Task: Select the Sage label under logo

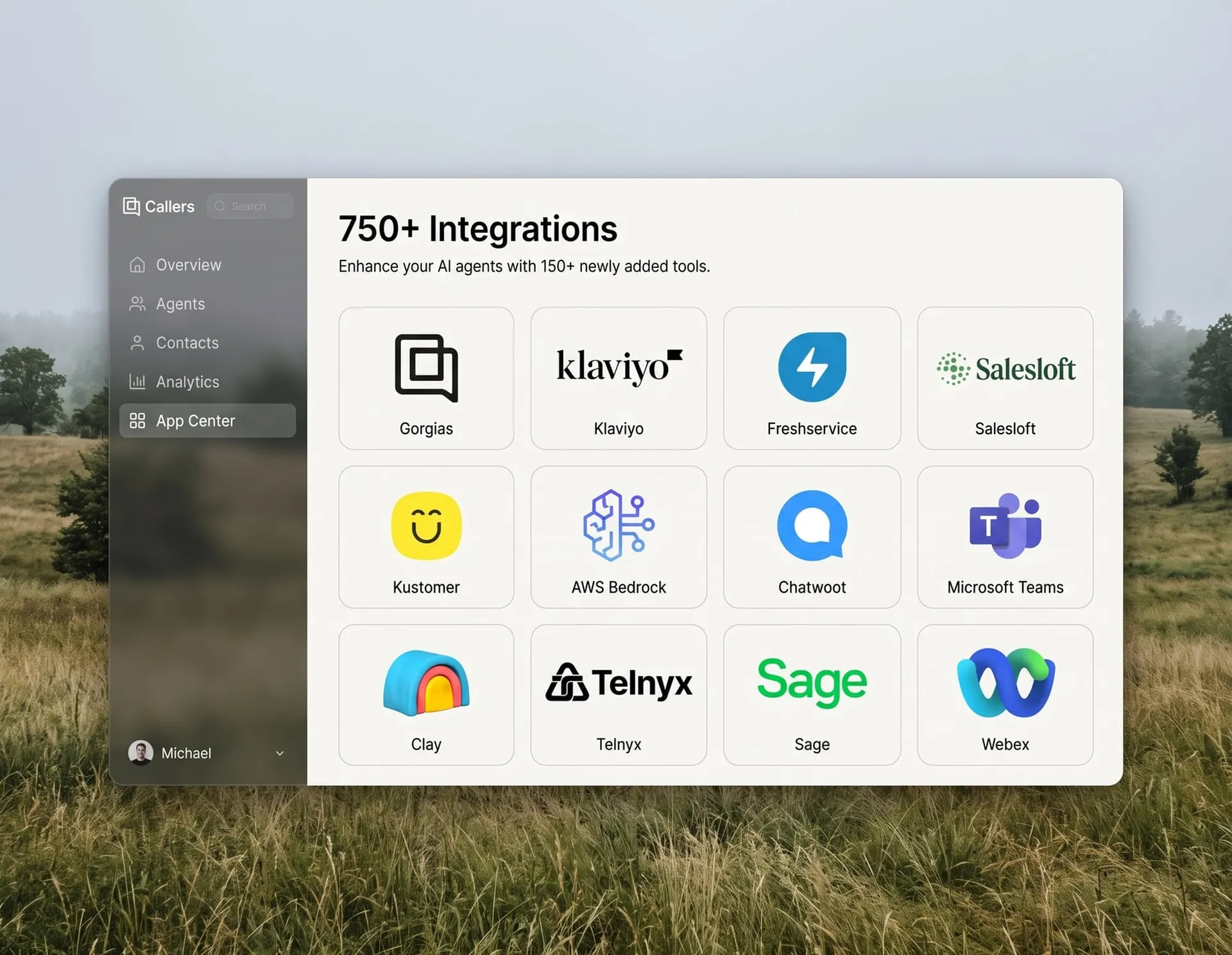Action: pyautogui.click(x=812, y=744)
